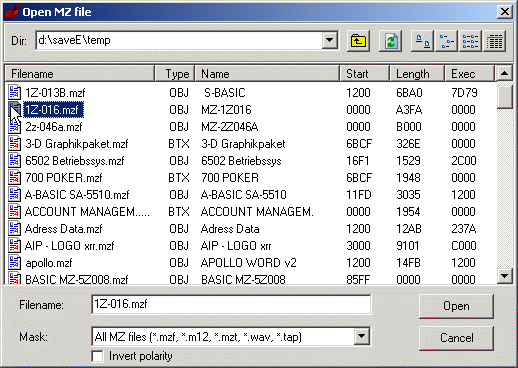The width and height of the screenshot is (518, 368).
Task: Select file 700 POKER.mzf
Action: tap(64, 178)
